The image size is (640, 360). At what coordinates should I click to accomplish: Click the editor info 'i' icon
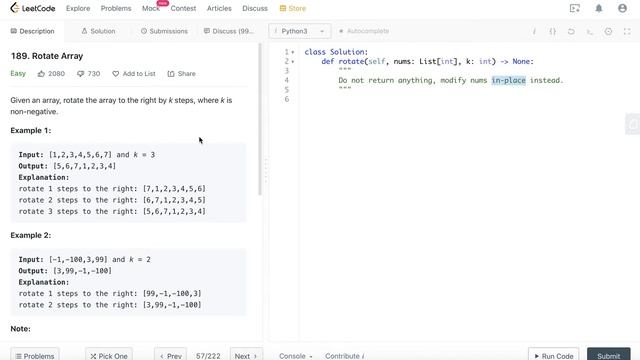(534, 31)
